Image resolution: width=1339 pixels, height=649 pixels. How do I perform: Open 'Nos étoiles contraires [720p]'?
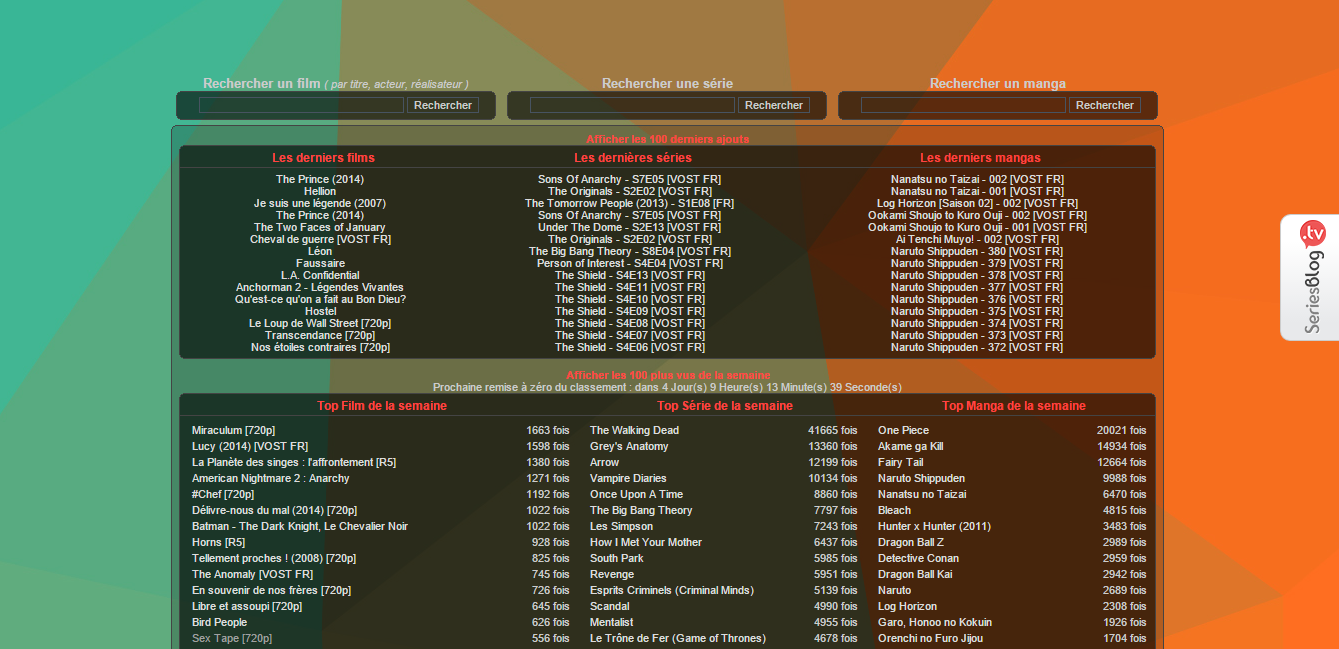point(320,347)
